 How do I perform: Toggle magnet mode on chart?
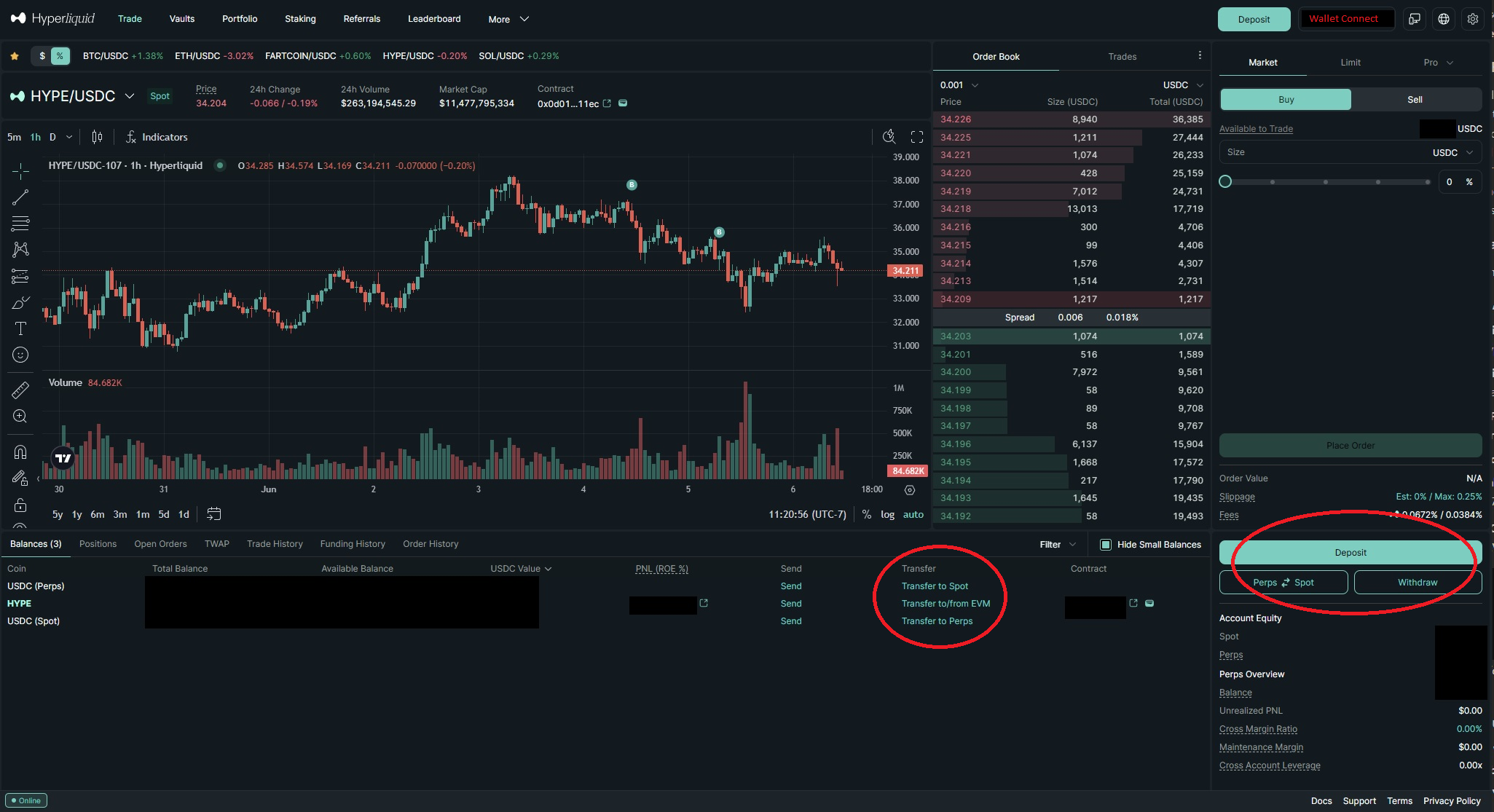(x=20, y=452)
